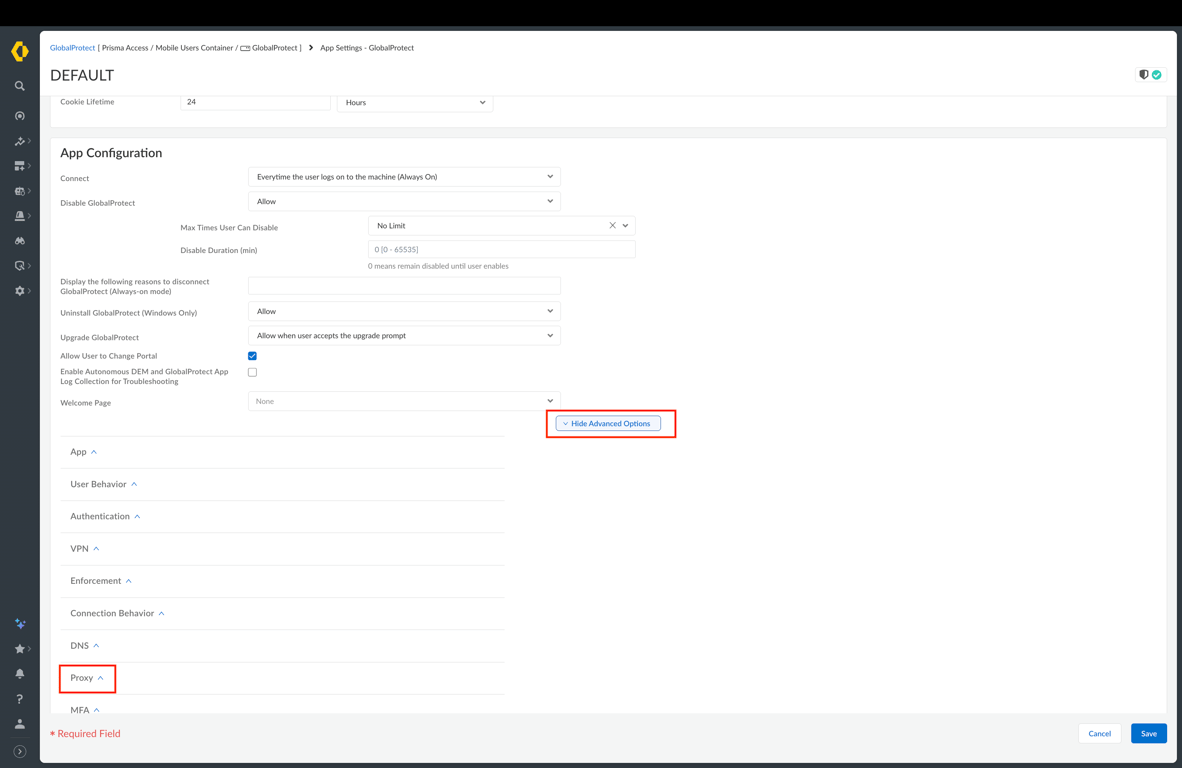Image resolution: width=1182 pixels, height=768 pixels.
Task: Click the '0 means remain disabled' hint text
Action: click(x=438, y=266)
